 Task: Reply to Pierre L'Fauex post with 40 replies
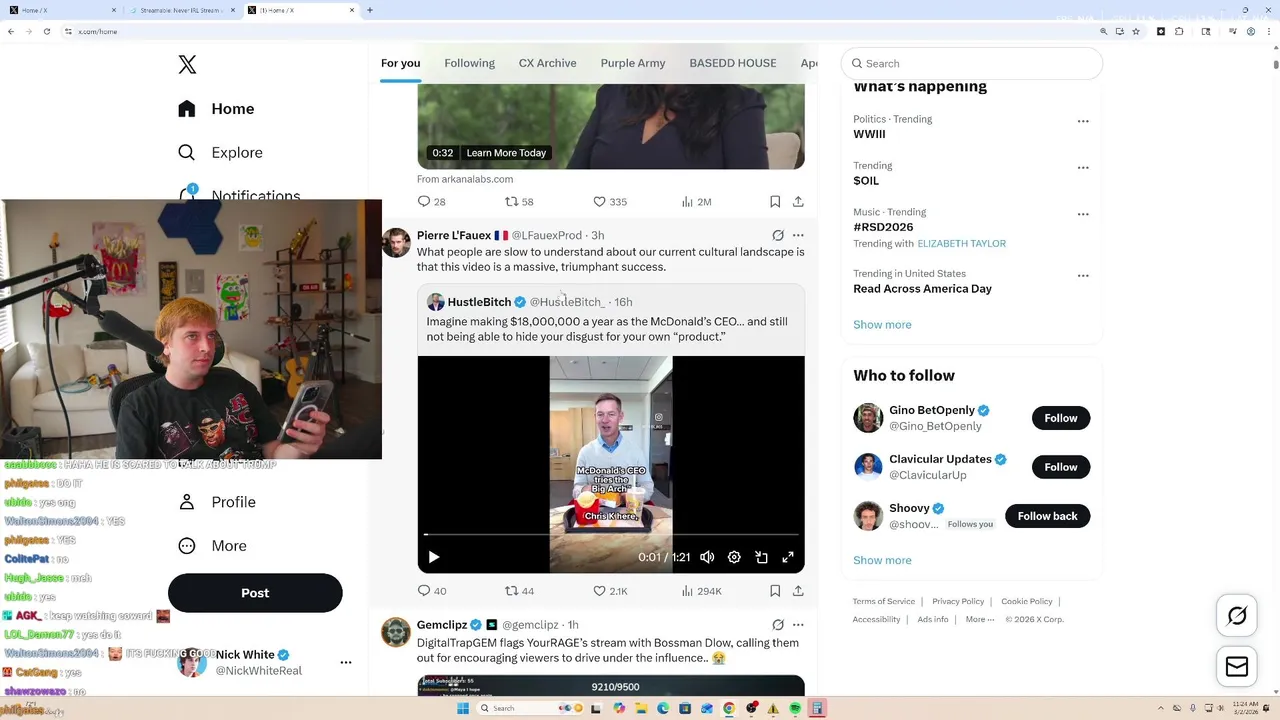point(432,591)
